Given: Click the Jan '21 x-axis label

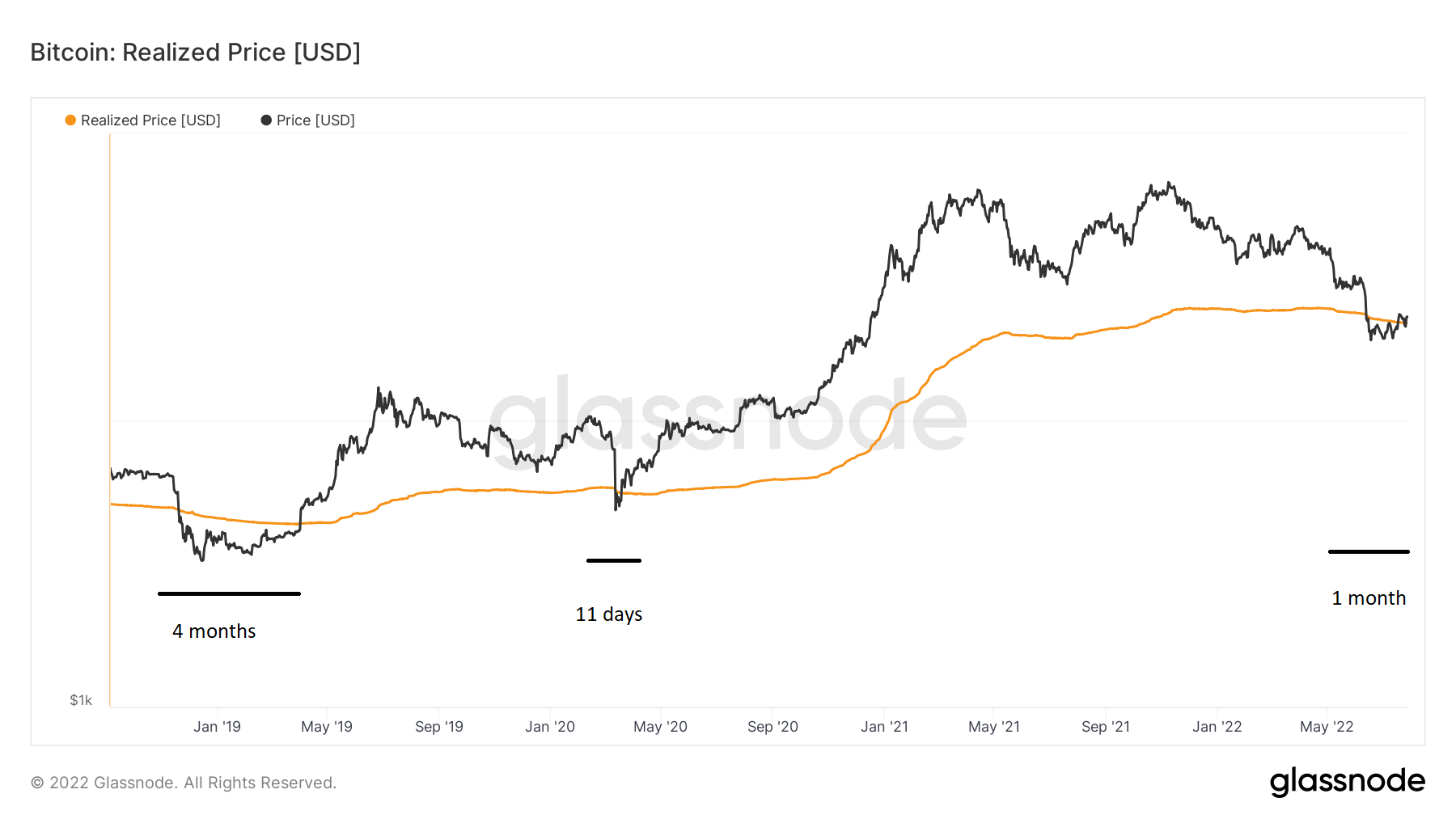Looking at the screenshot, I should [884, 727].
